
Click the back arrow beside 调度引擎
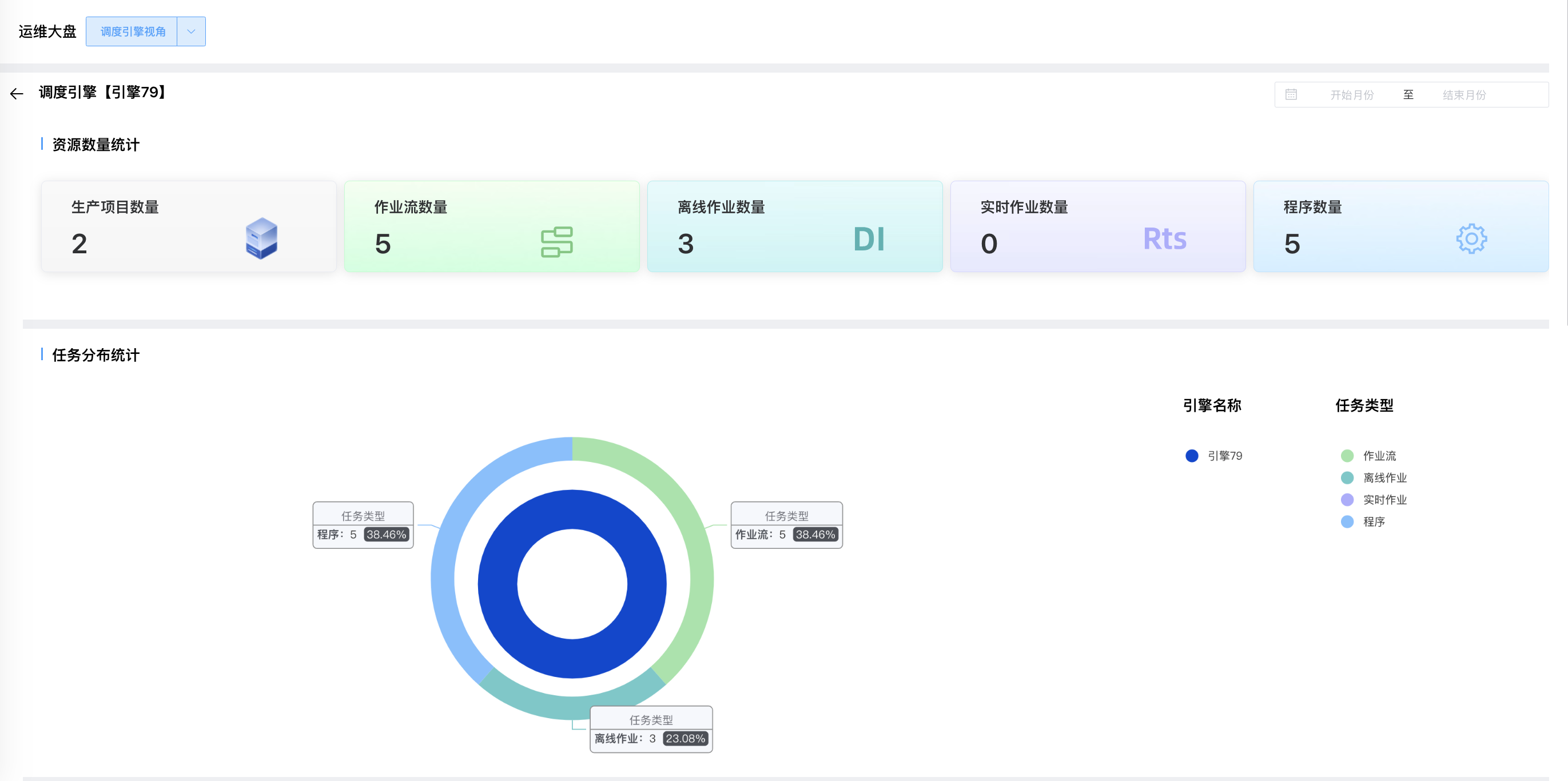click(17, 93)
